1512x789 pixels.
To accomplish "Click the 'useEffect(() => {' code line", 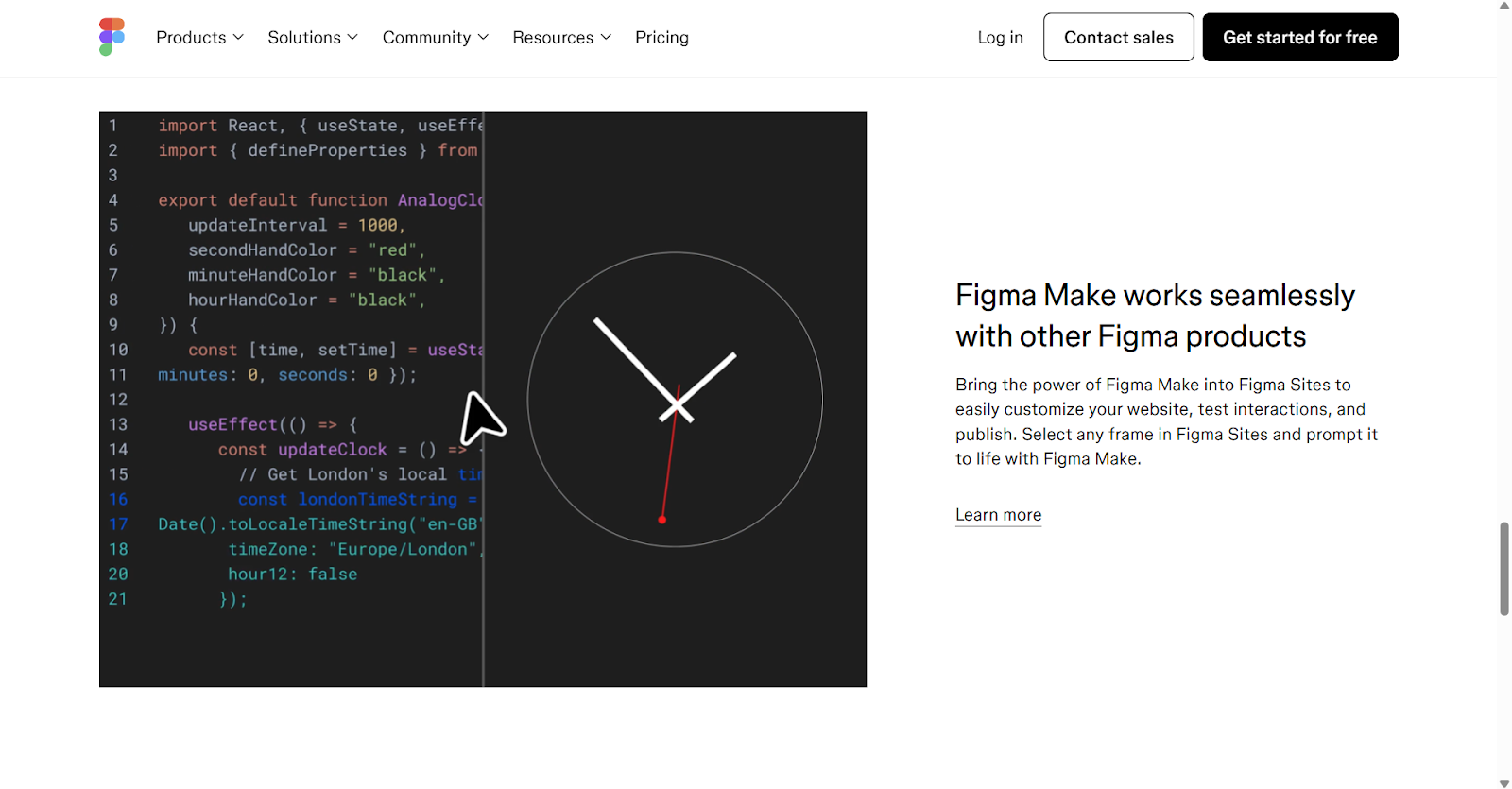I will [x=272, y=425].
